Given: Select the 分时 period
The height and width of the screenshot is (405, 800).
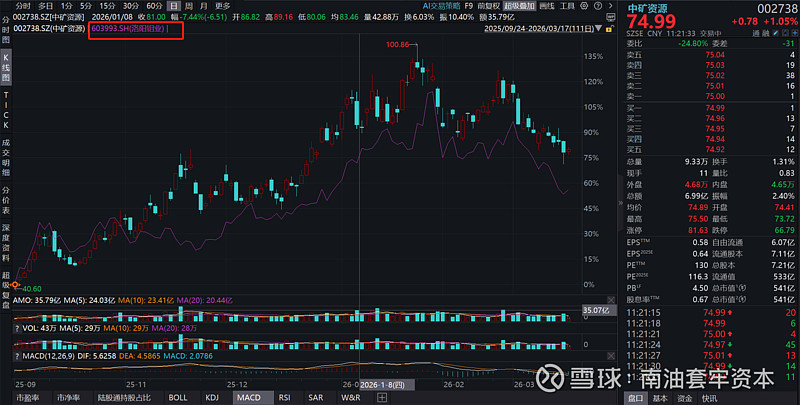Looking at the screenshot, I should pyautogui.click(x=23, y=6).
